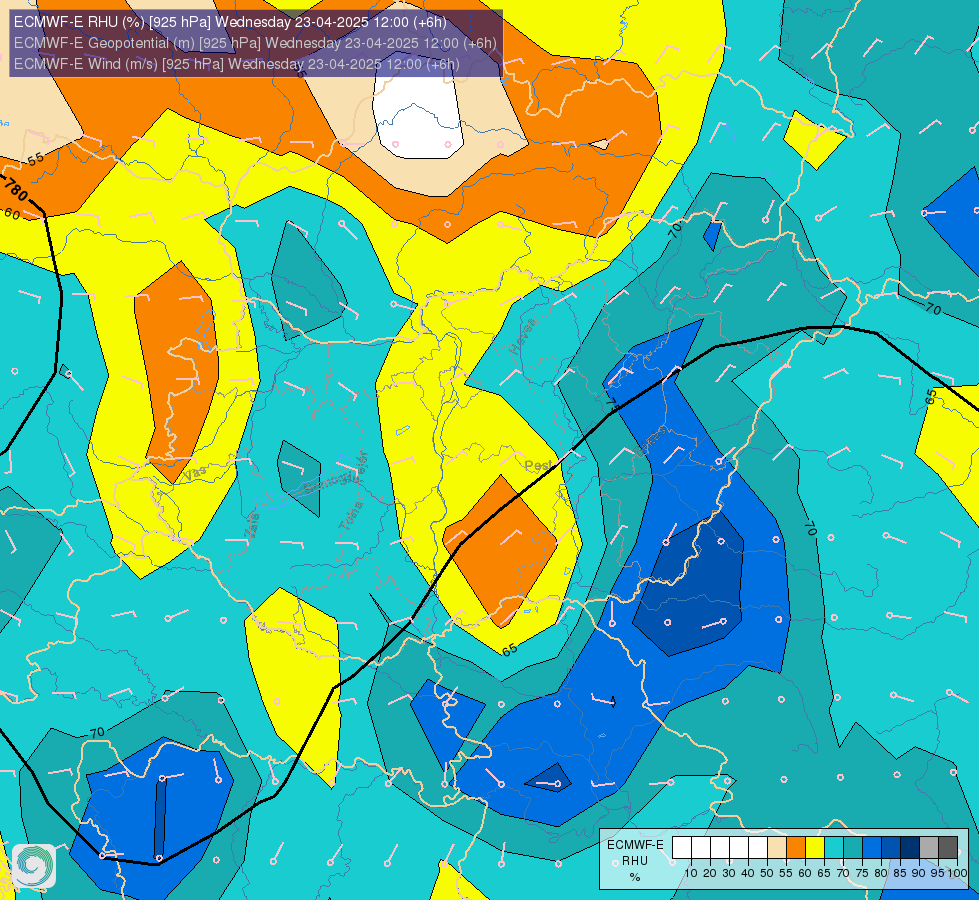
Task: Select the yellow 60-65 legend swatch
Action: pos(815,848)
